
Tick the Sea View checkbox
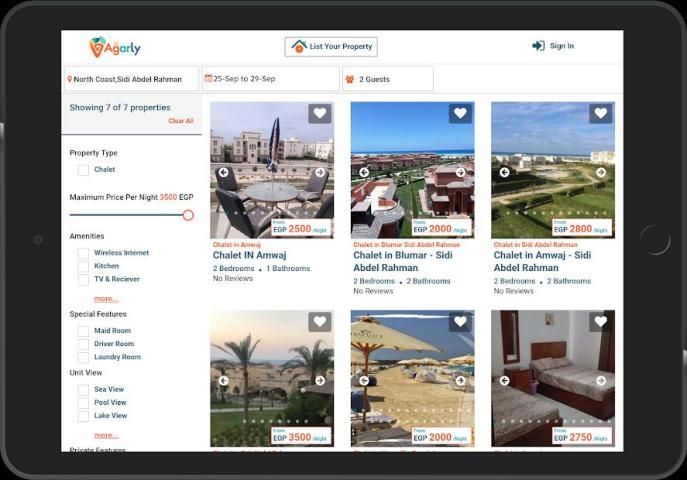tap(83, 390)
